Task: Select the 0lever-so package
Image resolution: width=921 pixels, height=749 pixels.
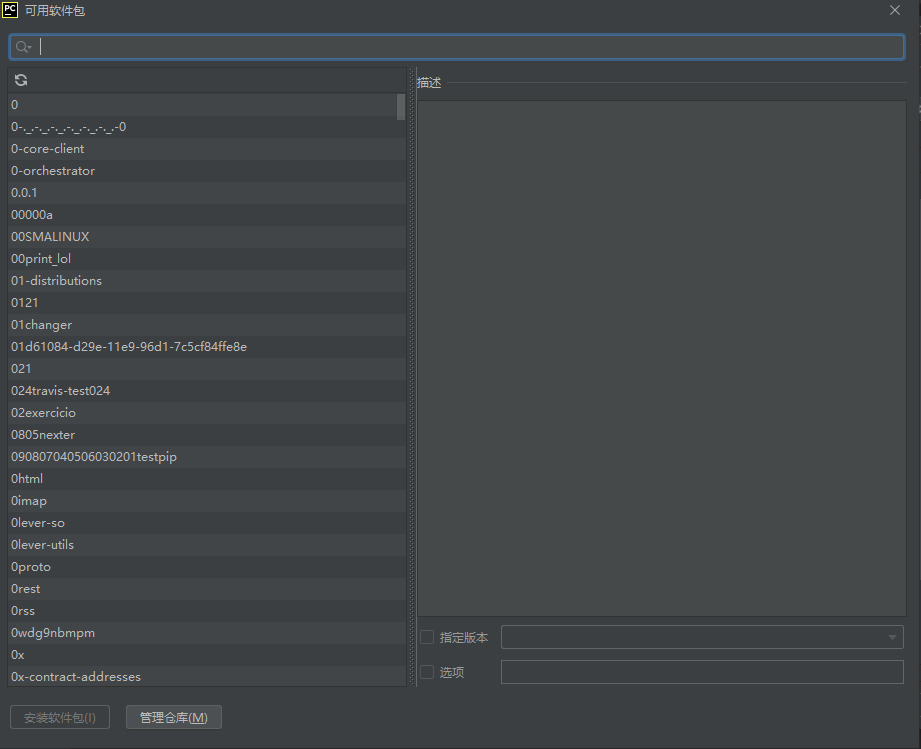Action: 207,523
